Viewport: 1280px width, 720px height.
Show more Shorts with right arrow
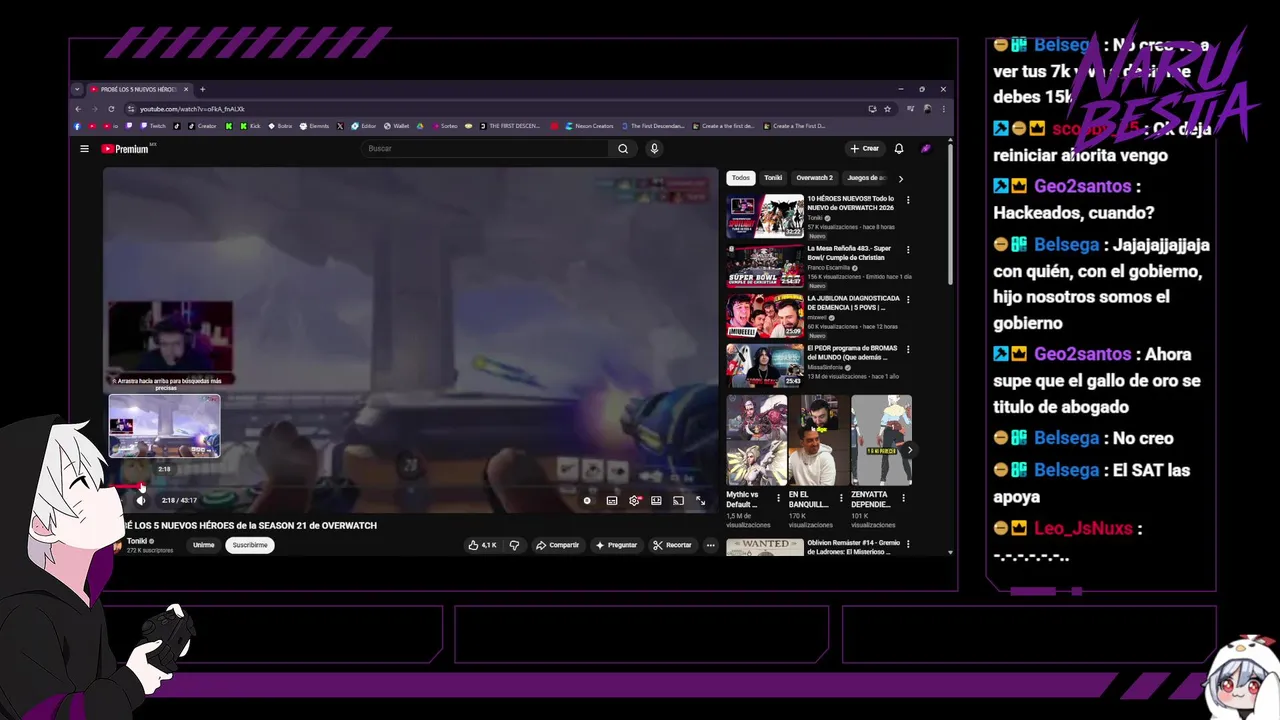pyautogui.click(x=909, y=450)
